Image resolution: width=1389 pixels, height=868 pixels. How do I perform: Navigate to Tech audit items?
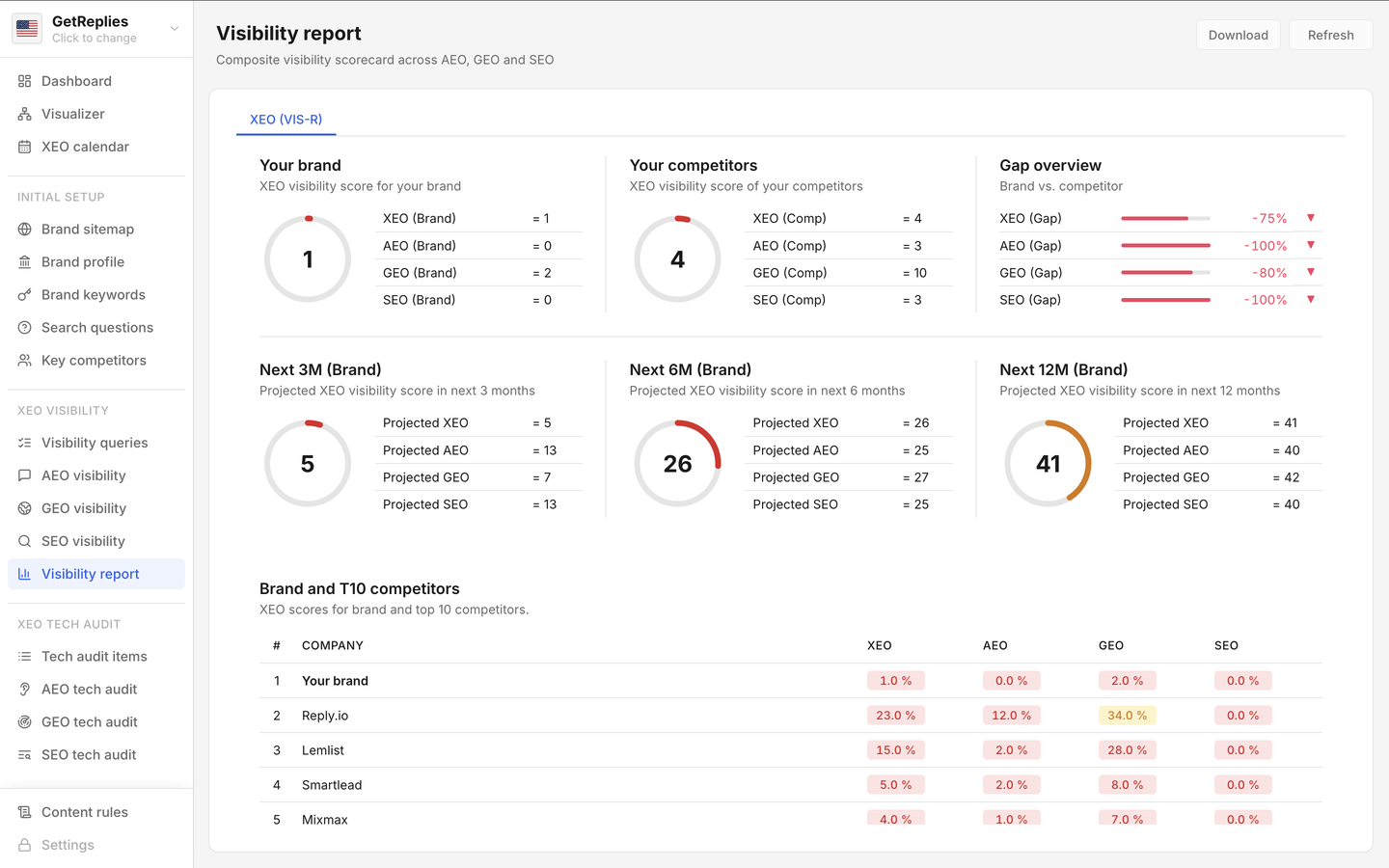tap(96, 657)
